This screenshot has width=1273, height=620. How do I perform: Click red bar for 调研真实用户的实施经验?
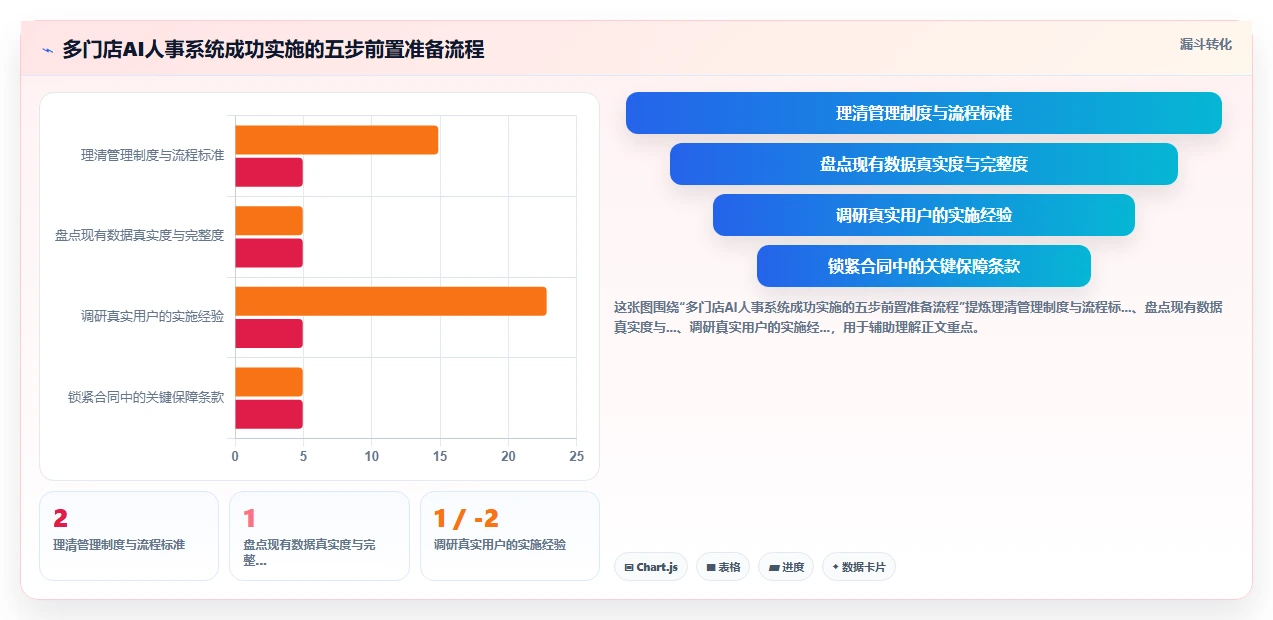269,333
